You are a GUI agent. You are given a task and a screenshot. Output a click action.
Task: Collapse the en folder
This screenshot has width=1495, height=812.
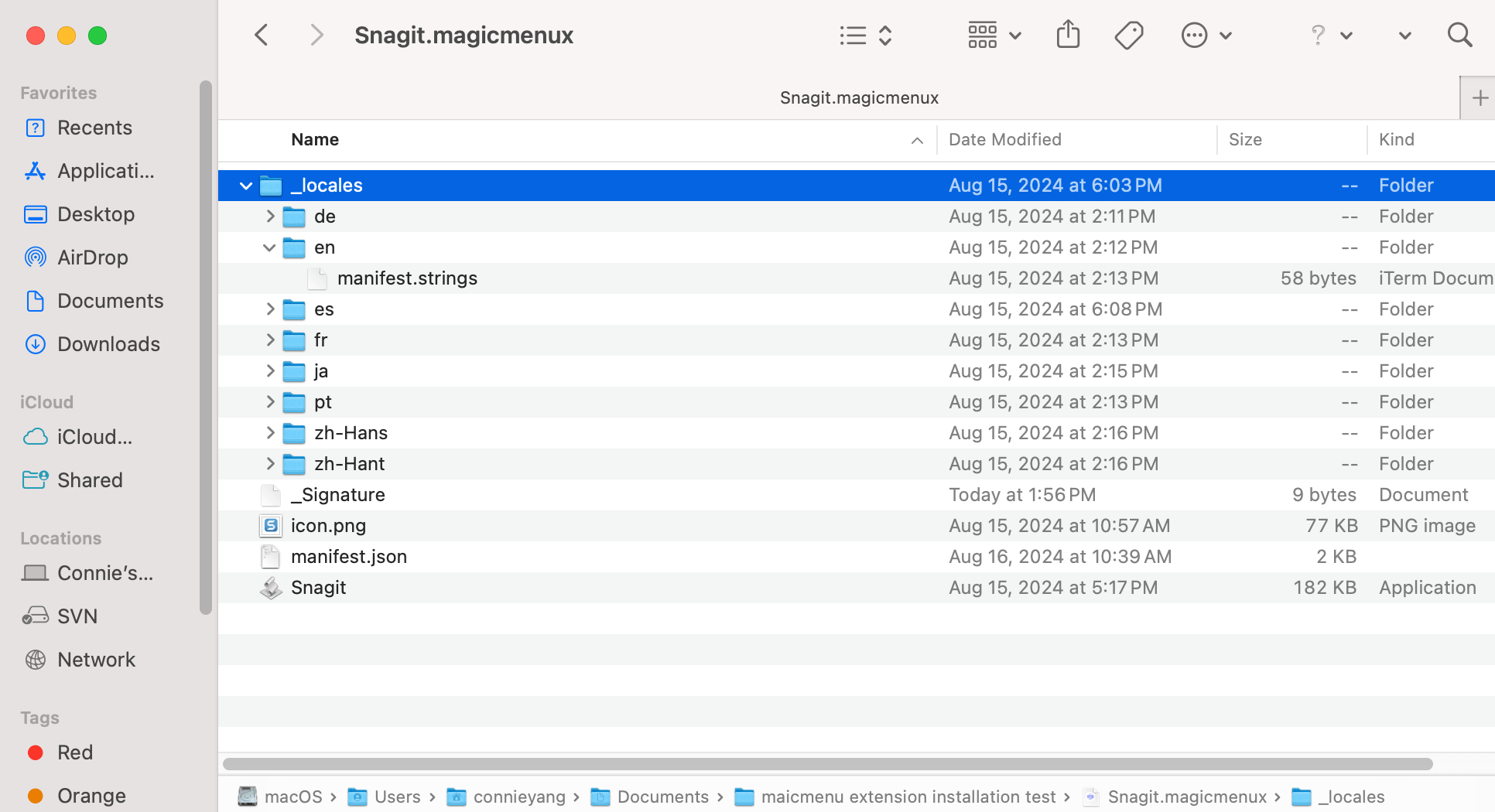[269, 247]
